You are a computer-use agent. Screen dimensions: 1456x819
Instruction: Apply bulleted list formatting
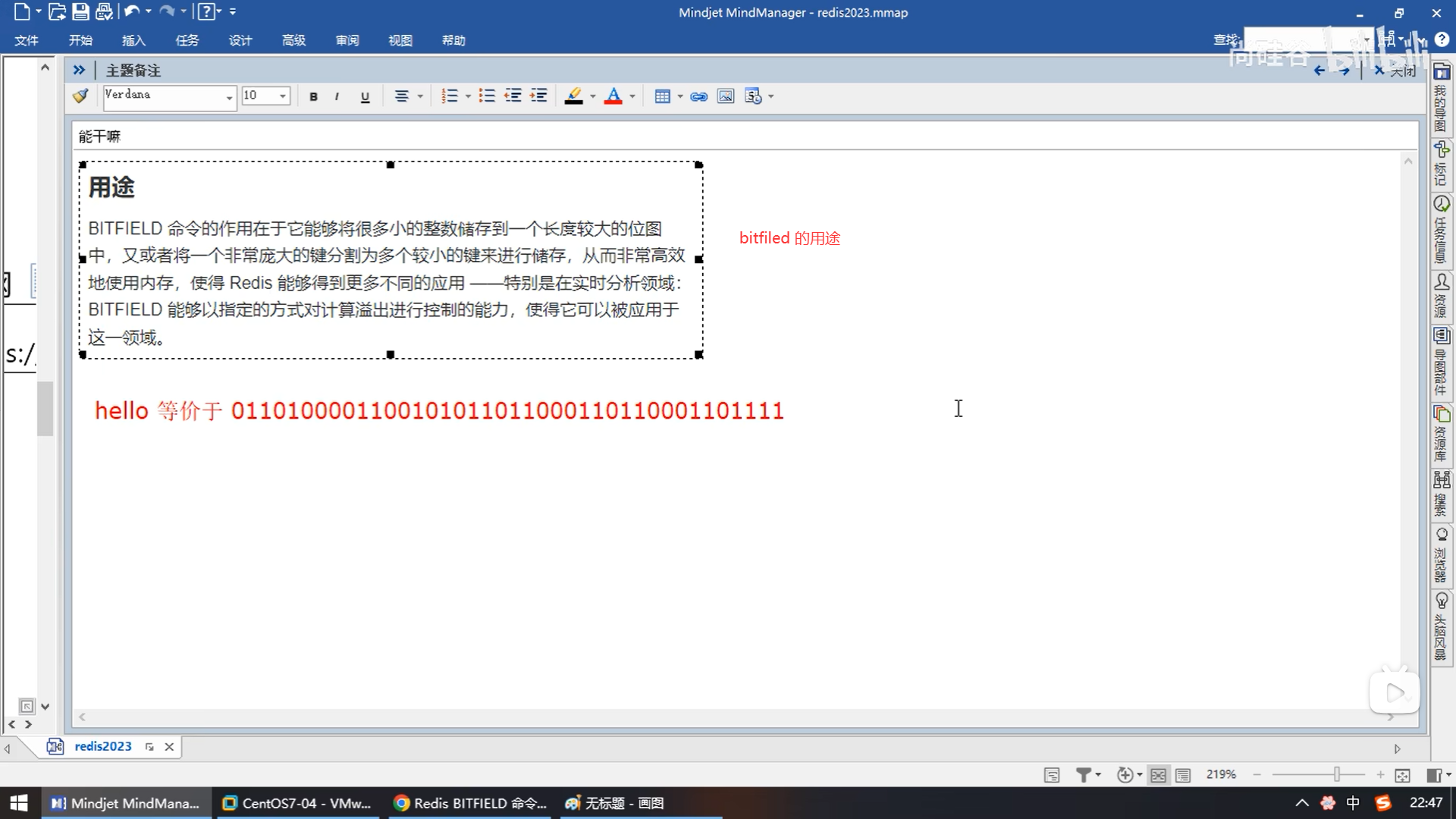(487, 96)
